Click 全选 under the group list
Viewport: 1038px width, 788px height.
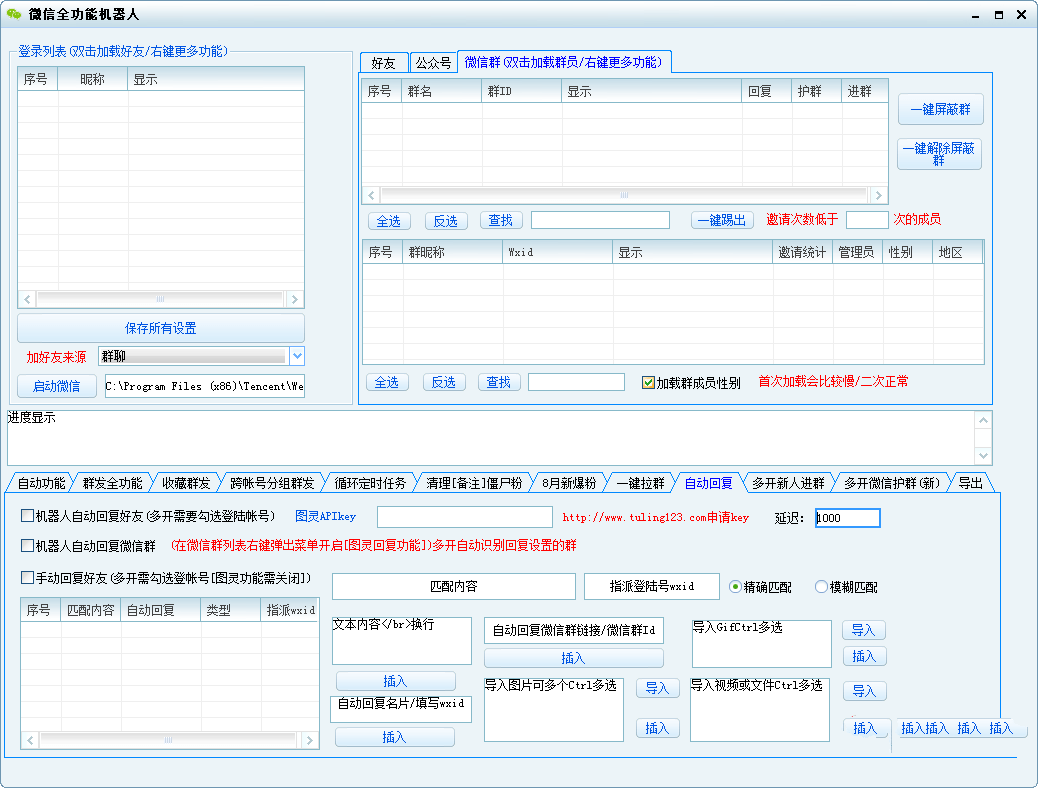click(x=389, y=221)
